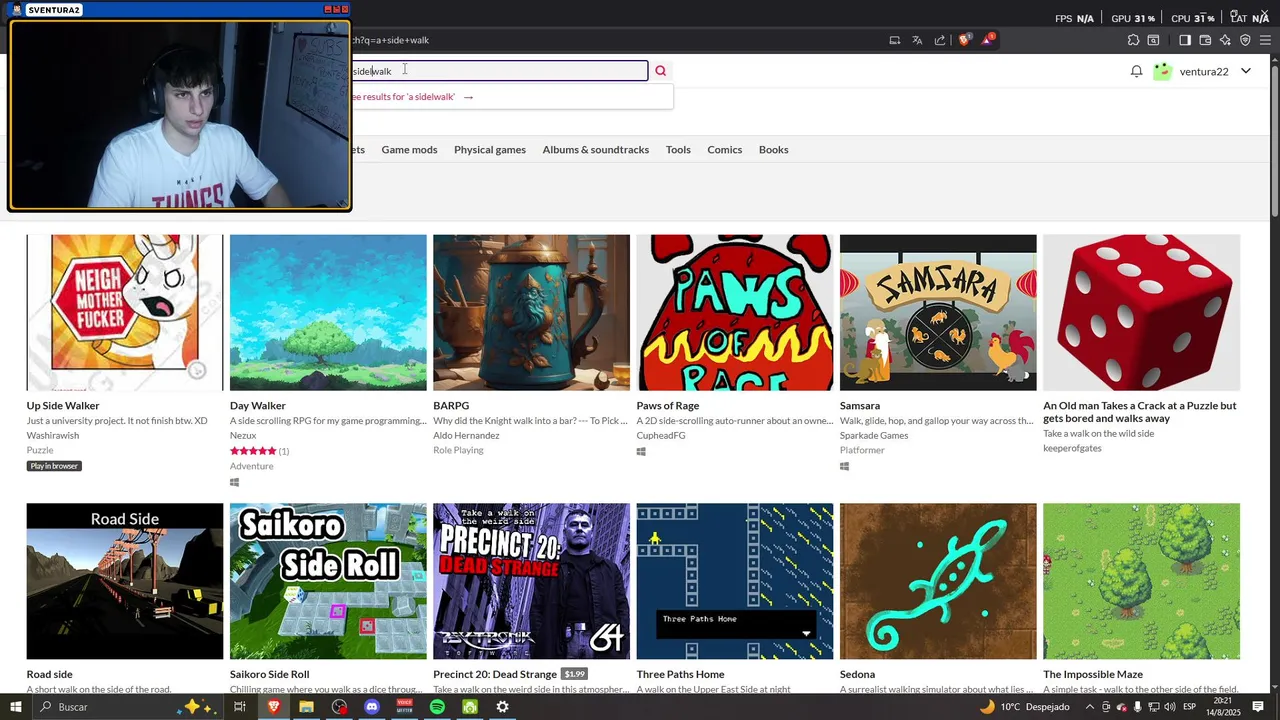
Task: Open The Impossible Maze thumbnail
Action: click(x=1141, y=581)
